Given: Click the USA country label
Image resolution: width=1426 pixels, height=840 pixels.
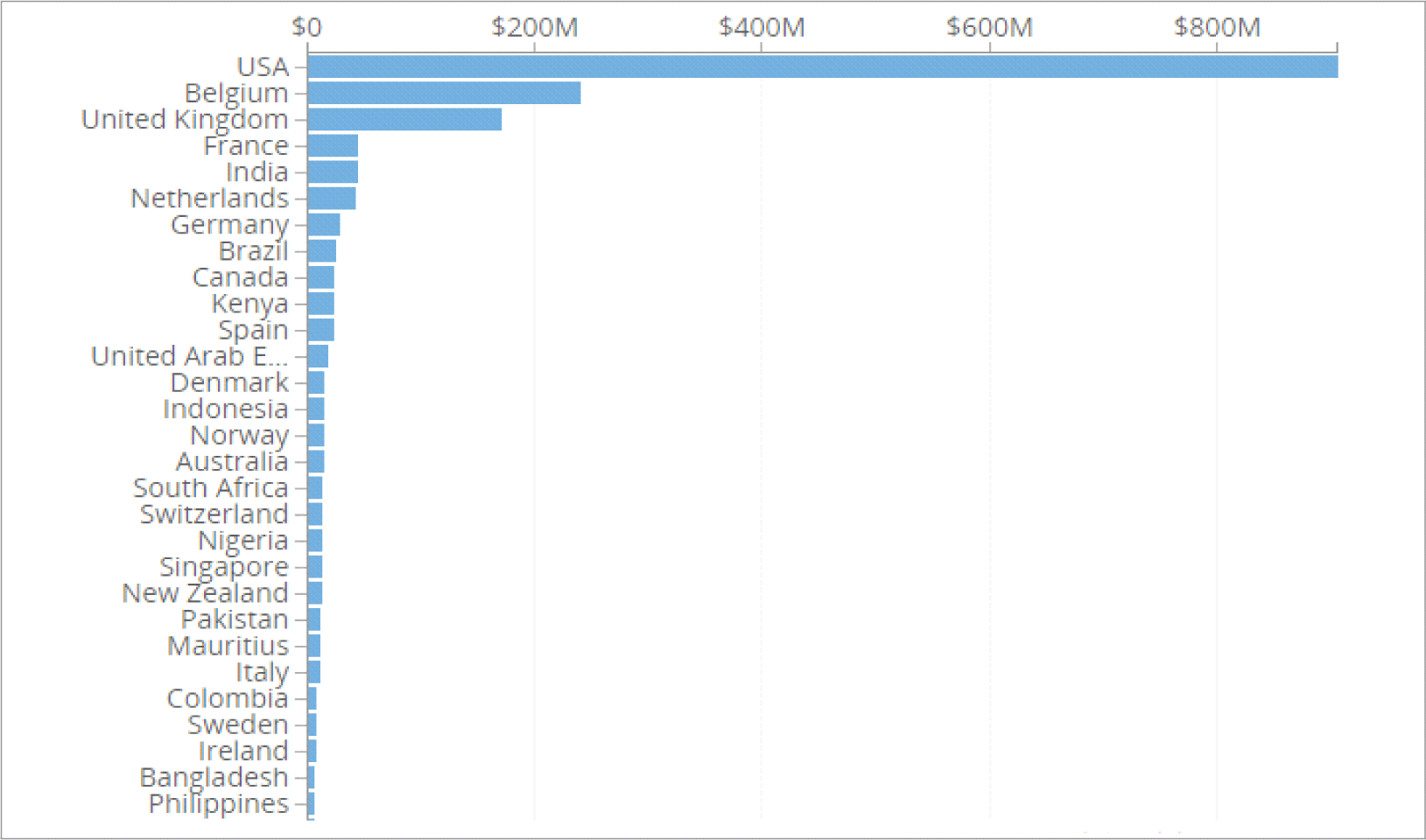Looking at the screenshot, I should [263, 66].
